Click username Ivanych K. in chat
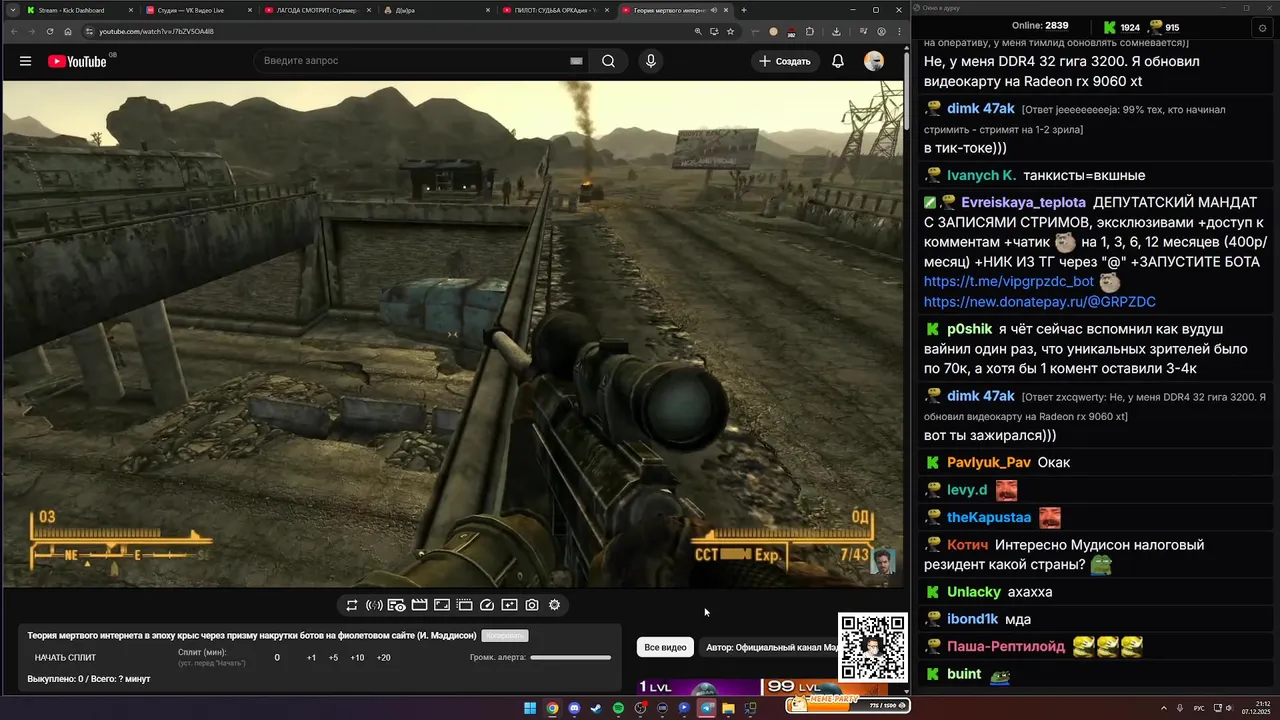This screenshot has width=1280, height=720. point(981,176)
